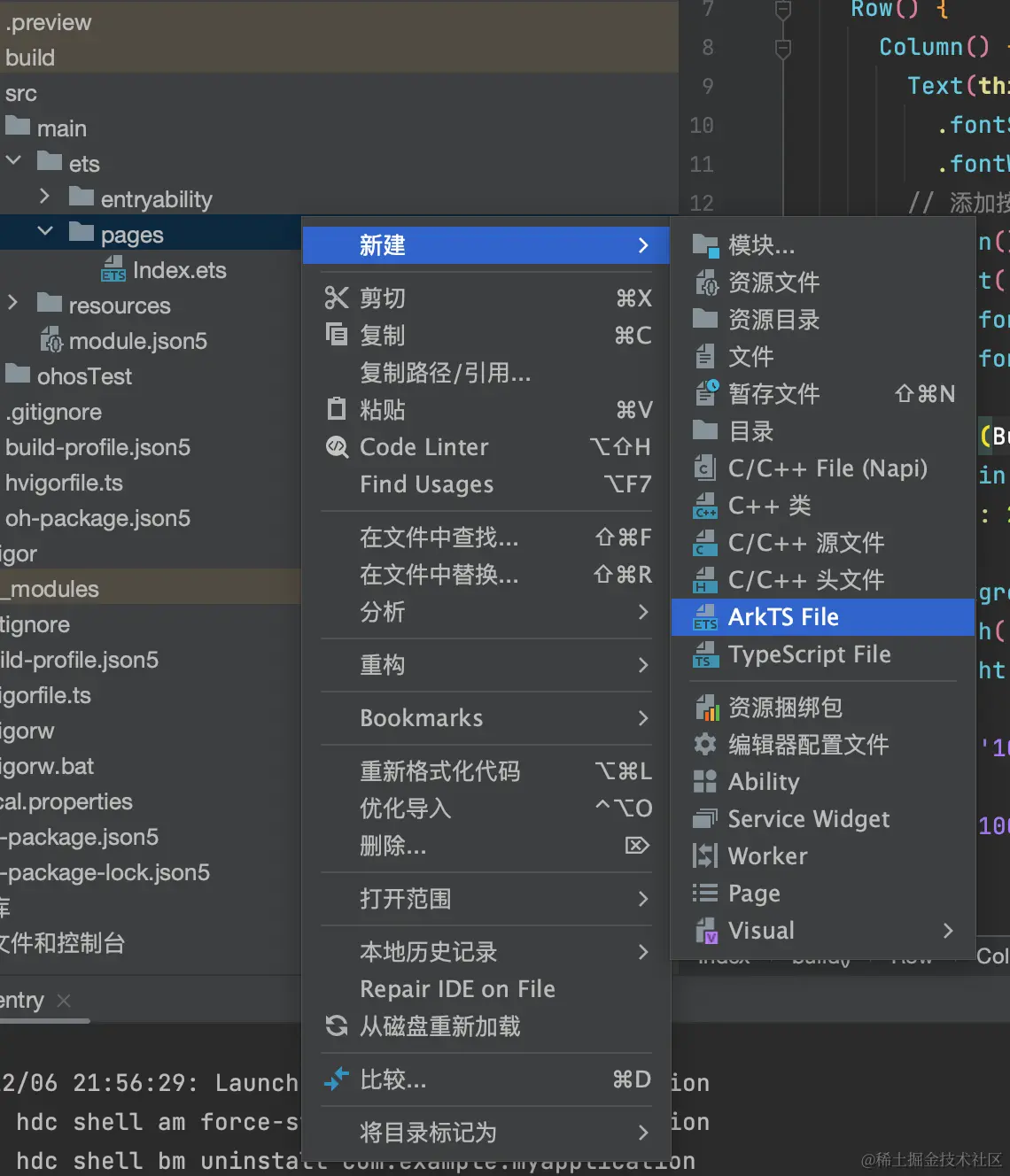This screenshot has width=1010, height=1176.
Task: Open the 打开范围 submenu arrow
Action: pyautogui.click(x=643, y=898)
